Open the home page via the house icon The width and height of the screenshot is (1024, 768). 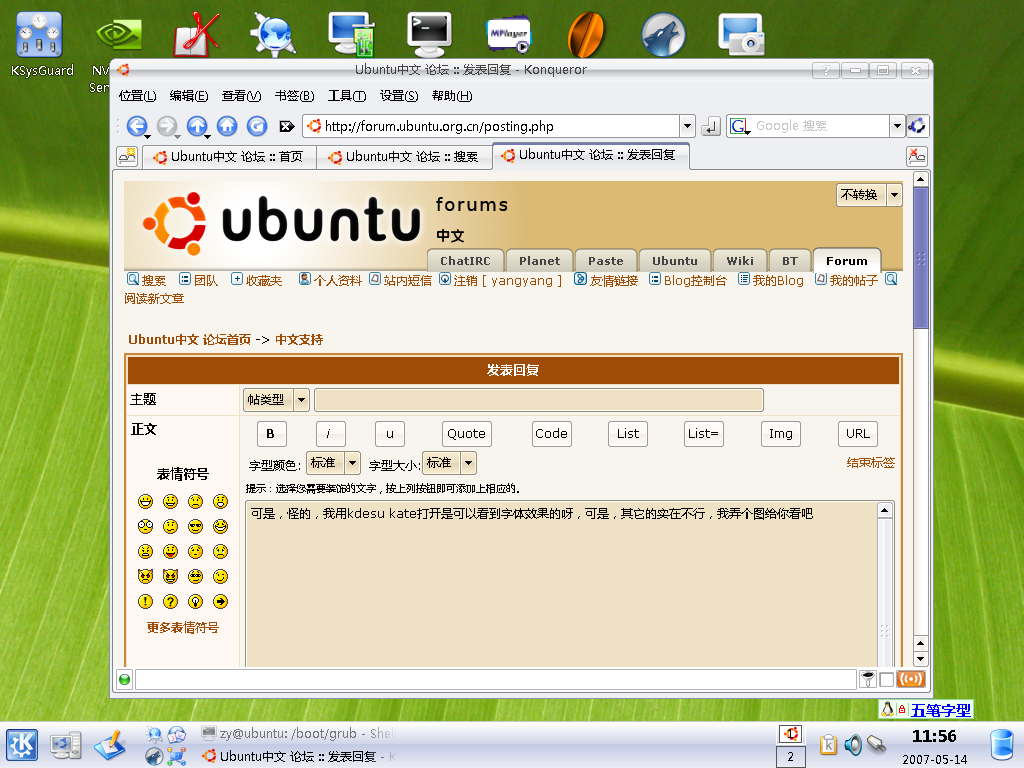click(227, 126)
